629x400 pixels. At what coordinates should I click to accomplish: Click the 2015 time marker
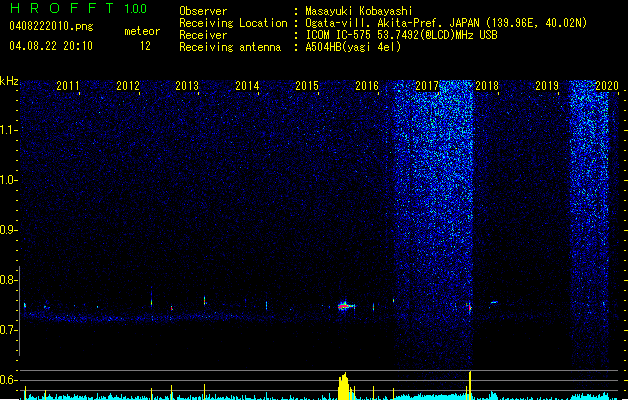point(307,86)
